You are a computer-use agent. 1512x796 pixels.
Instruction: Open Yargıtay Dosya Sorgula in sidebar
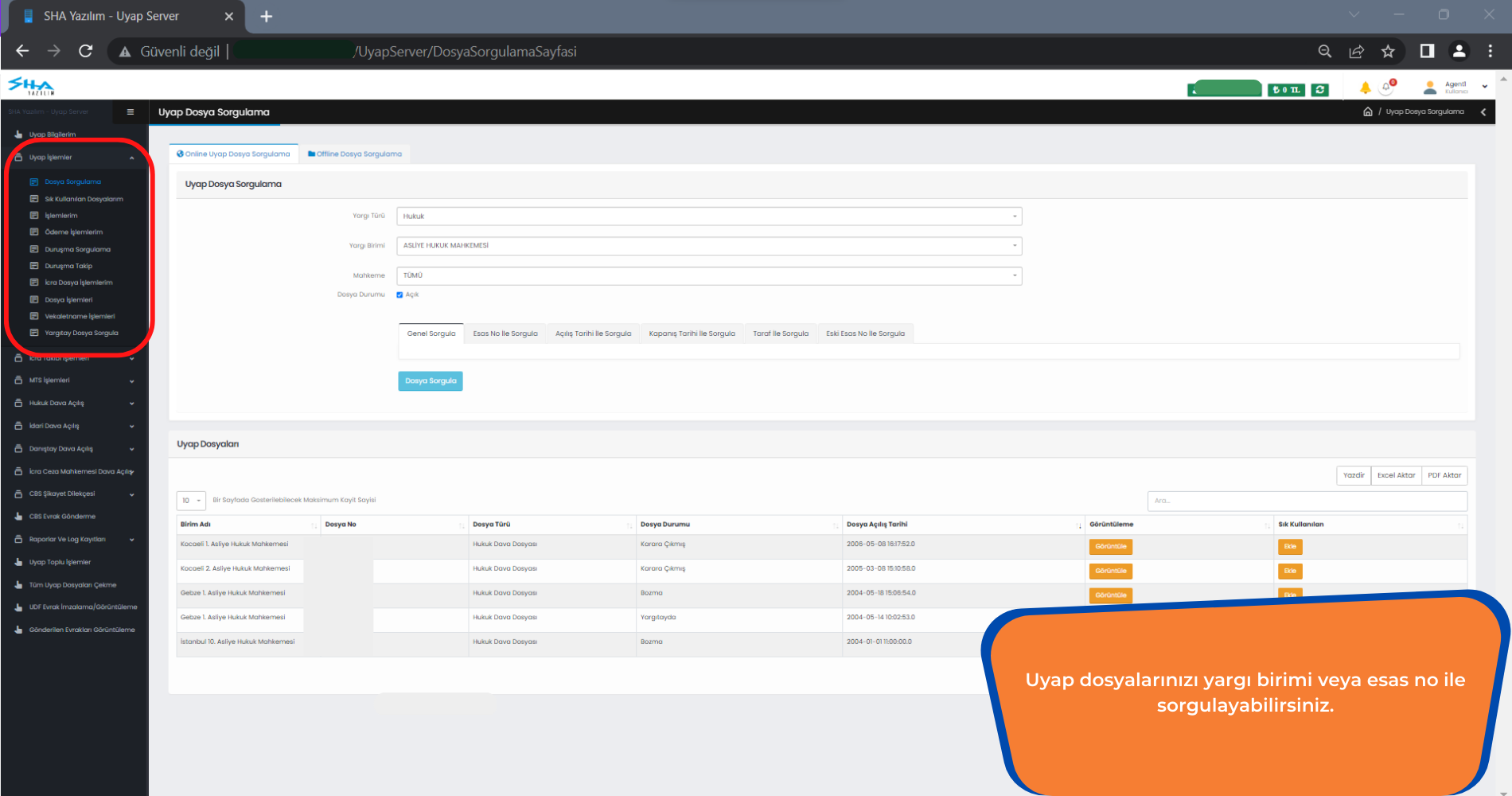[81, 333]
